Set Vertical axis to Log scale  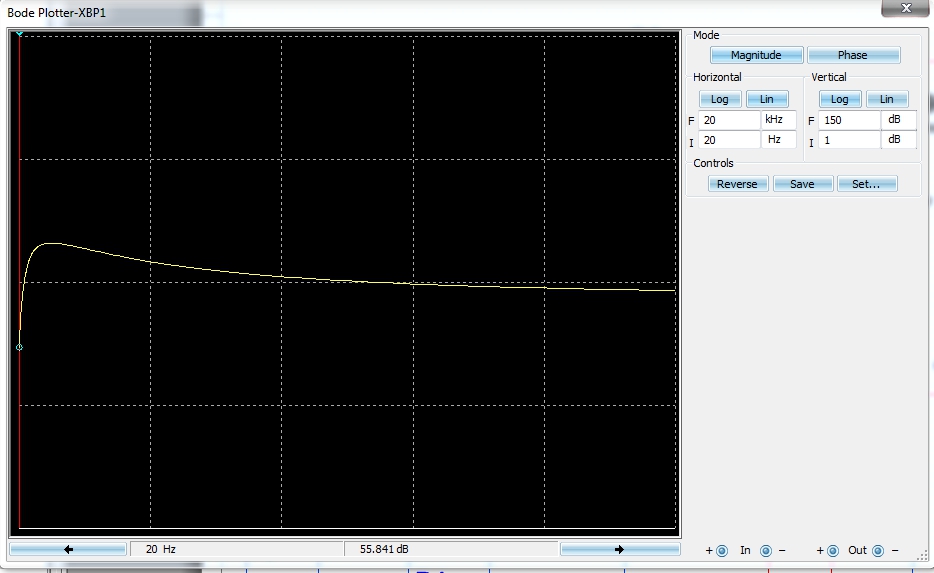839,99
